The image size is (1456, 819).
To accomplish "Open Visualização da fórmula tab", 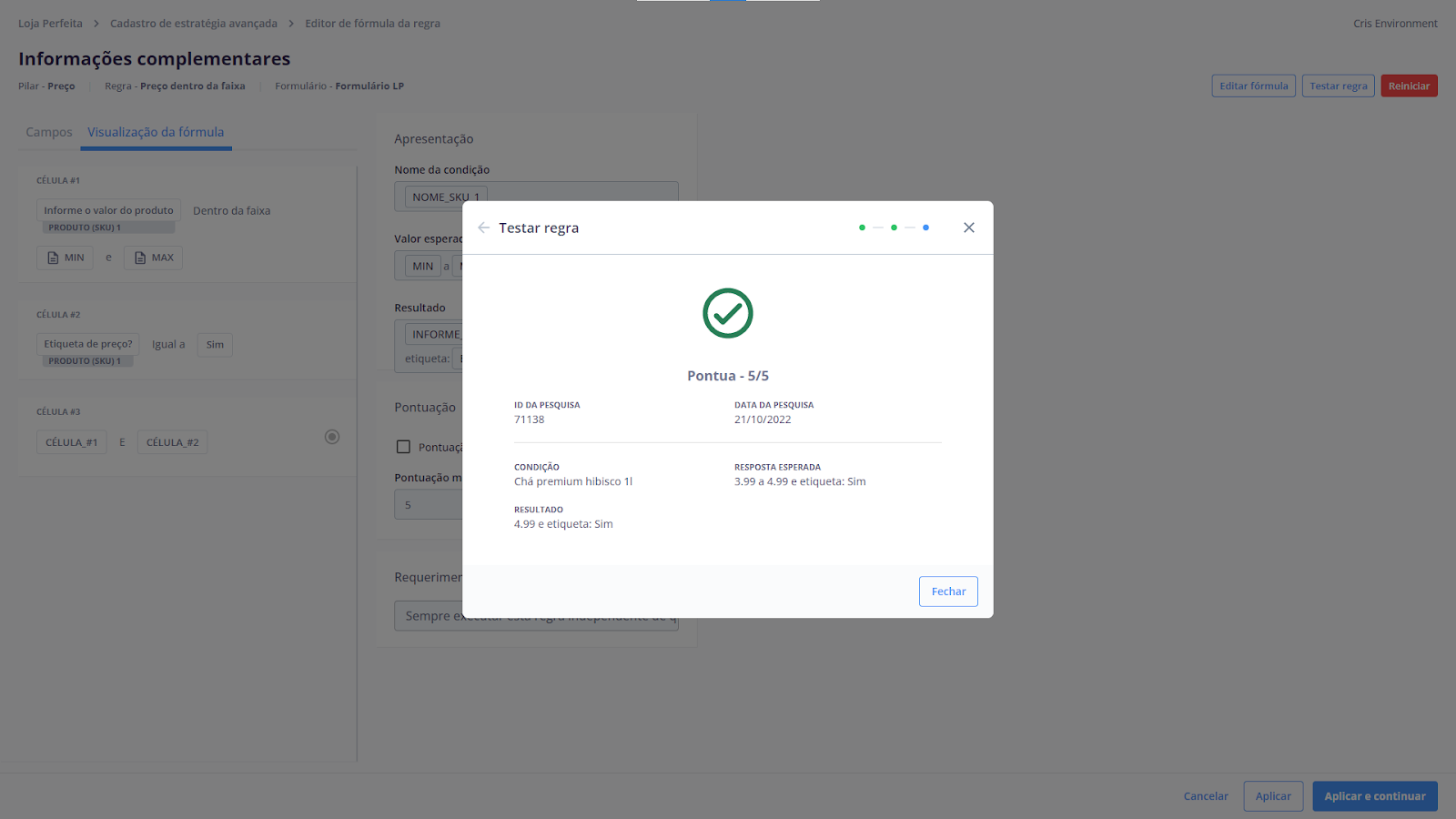I will click(156, 132).
